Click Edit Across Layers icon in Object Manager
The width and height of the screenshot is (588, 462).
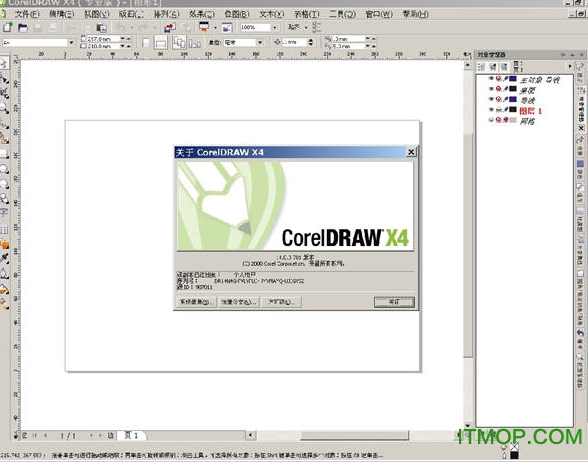tap(493, 67)
